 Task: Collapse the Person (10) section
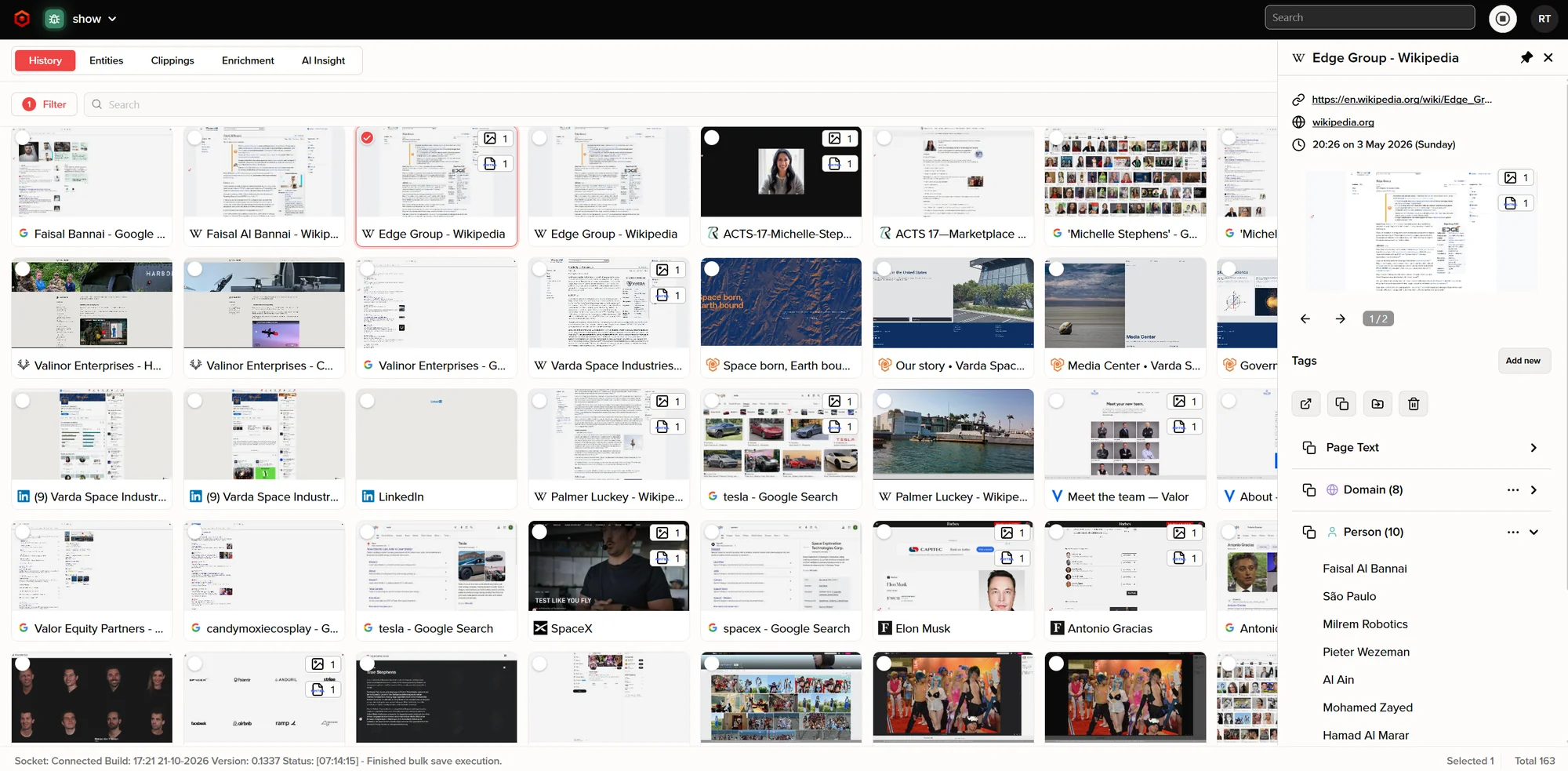tap(1533, 533)
